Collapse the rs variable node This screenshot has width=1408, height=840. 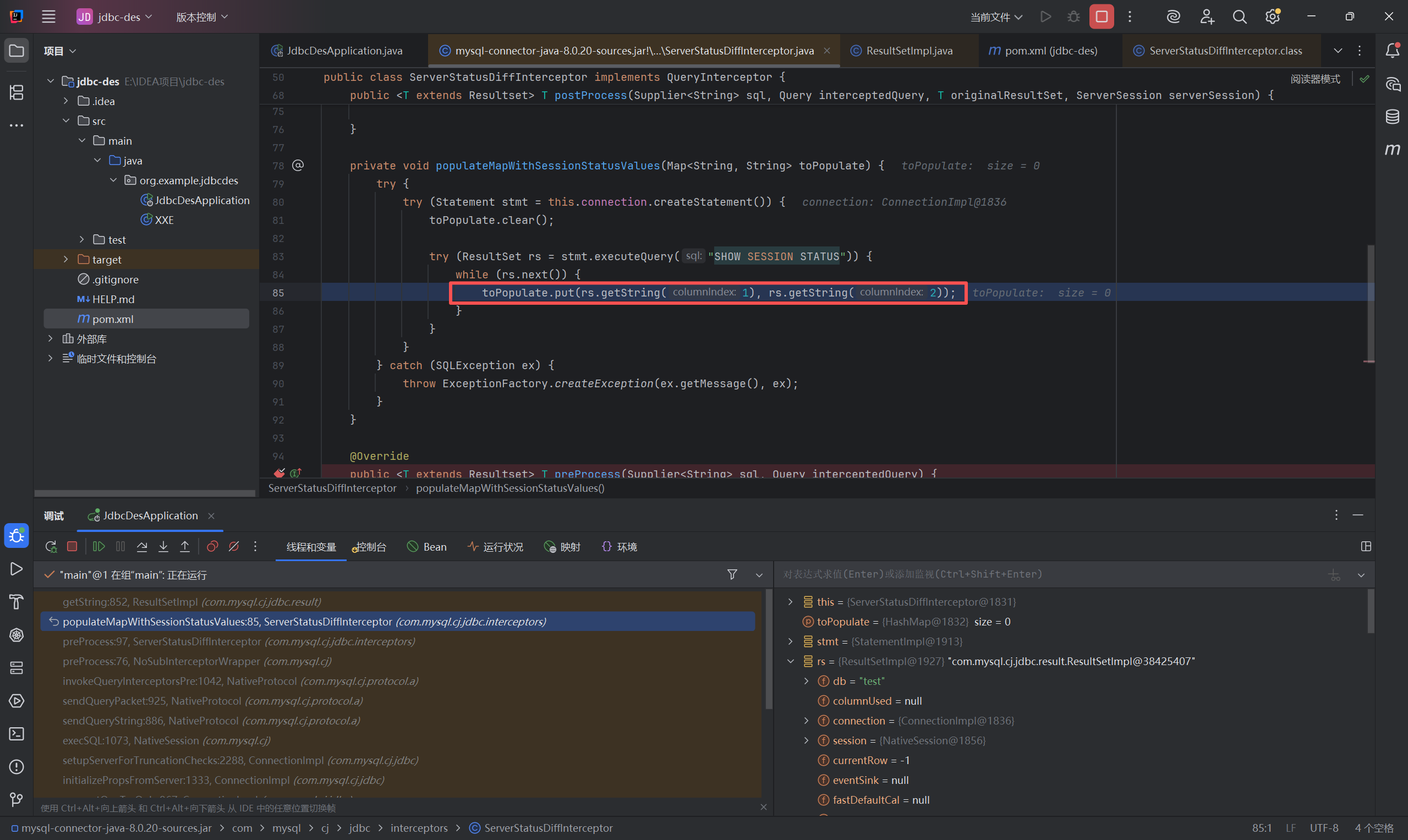tap(790, 661)
